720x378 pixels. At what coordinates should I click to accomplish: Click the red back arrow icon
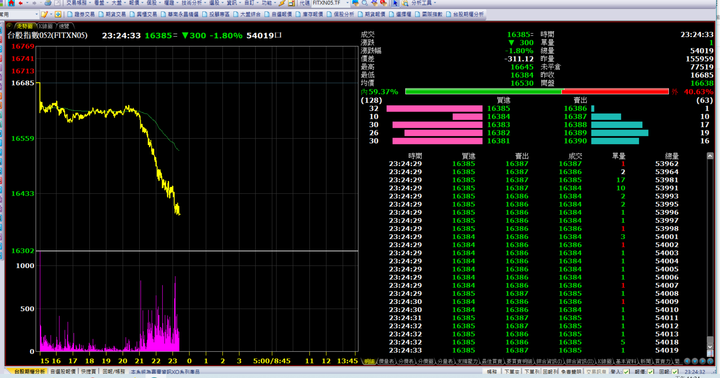pyautogui.click(x=21, y=3)
